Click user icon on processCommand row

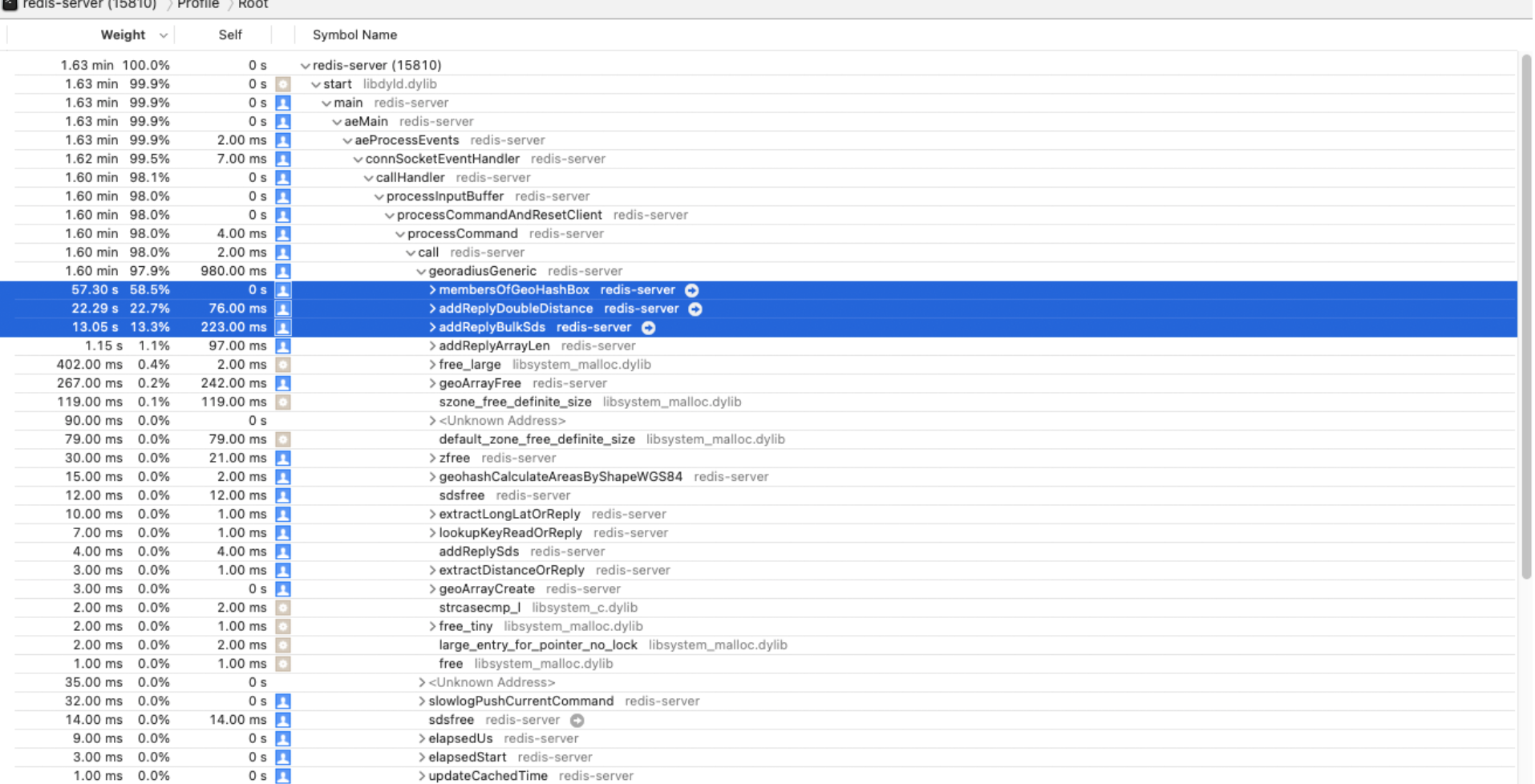[x=283, y=233]
